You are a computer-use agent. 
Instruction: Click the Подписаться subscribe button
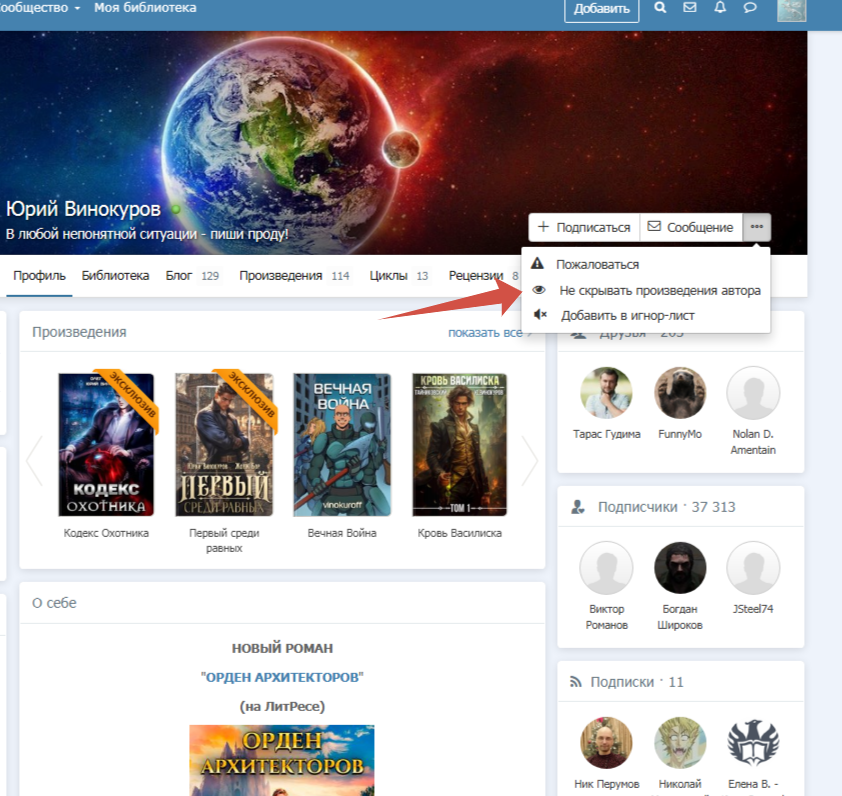[x=584, y=227]
